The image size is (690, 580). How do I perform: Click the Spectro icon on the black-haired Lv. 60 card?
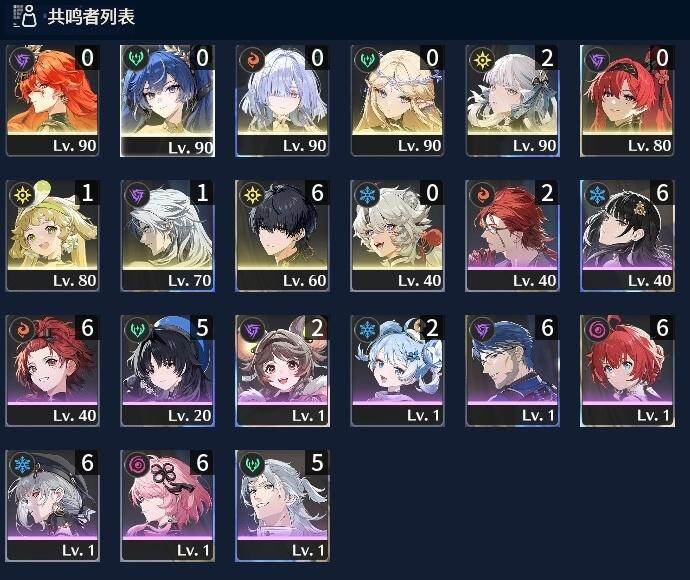pos(252,195)
